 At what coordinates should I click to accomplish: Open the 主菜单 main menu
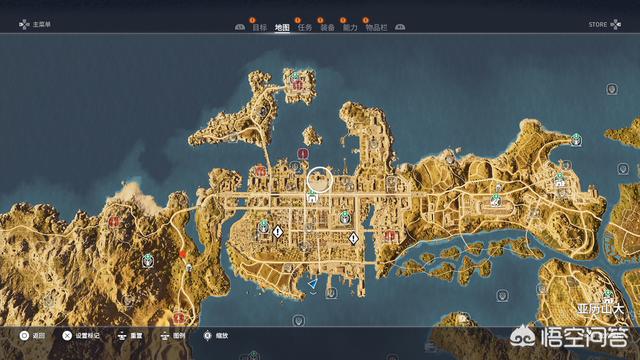tap(35, 24)
